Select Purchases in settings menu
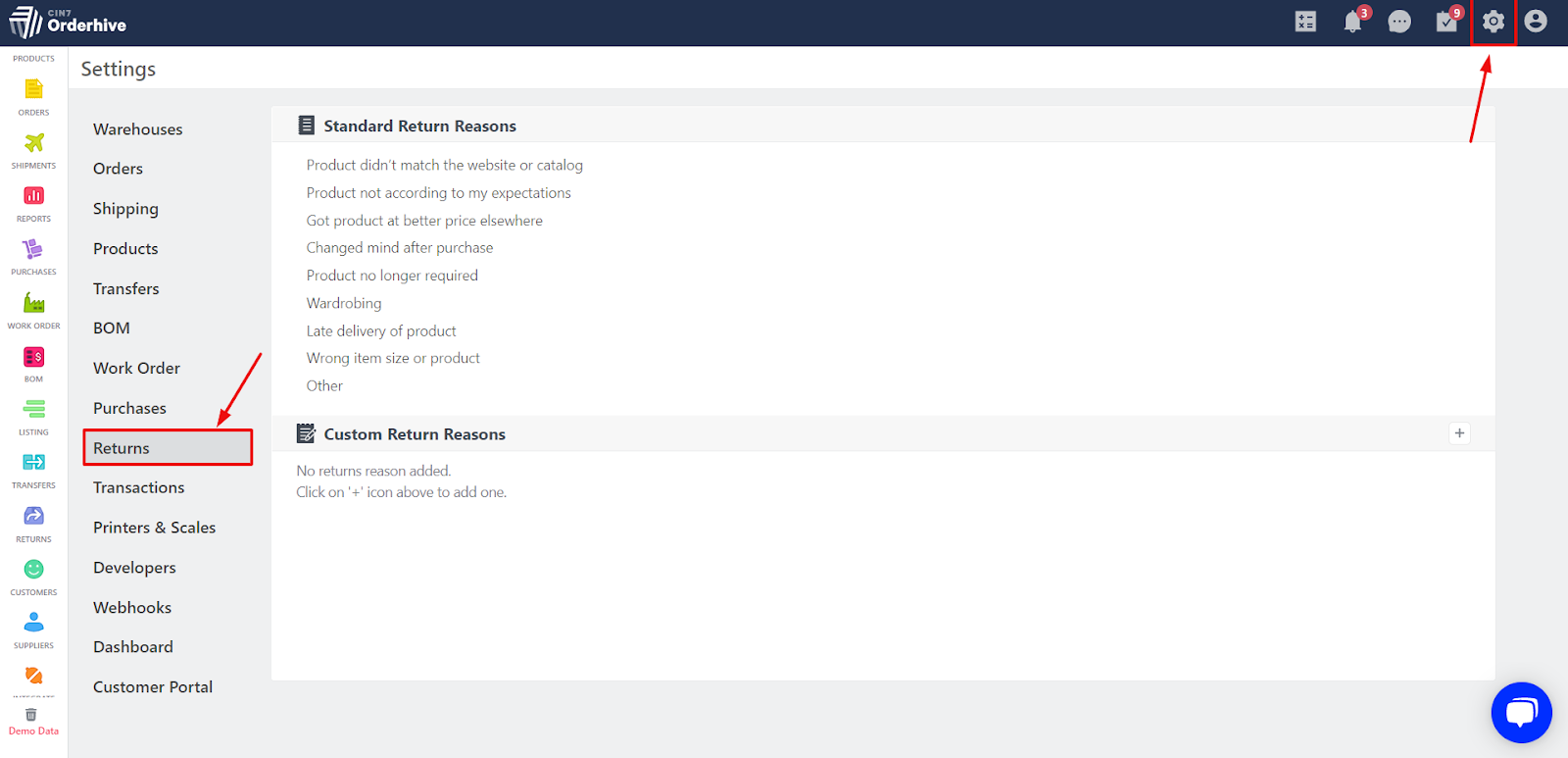 130,409
